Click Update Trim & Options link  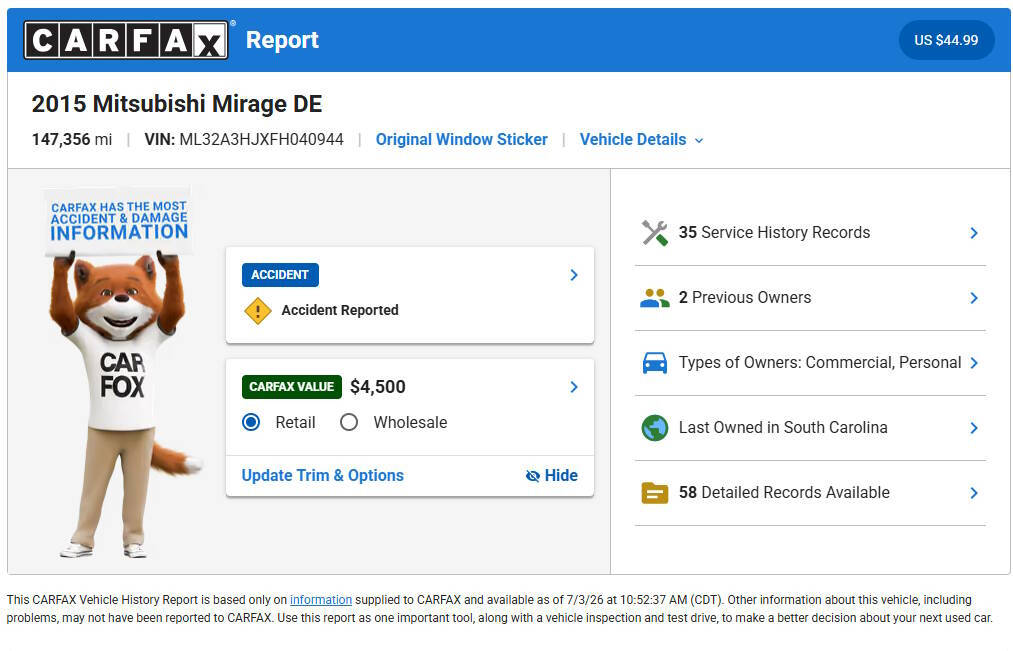pyautogui.click(x=322, y=476)
